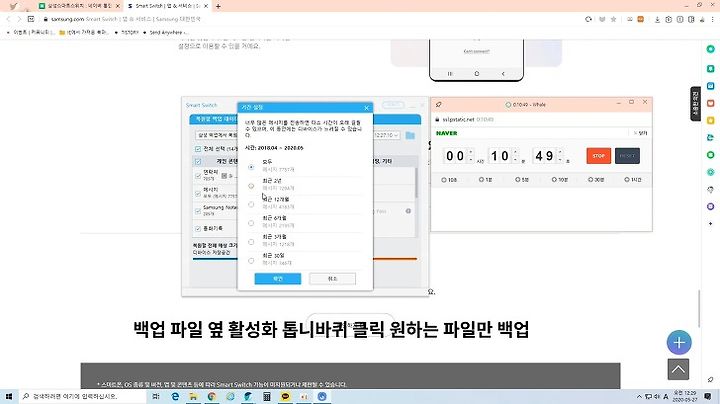
Task: Select the 최근 30일 radio option
Action: (x=251, y=261)
